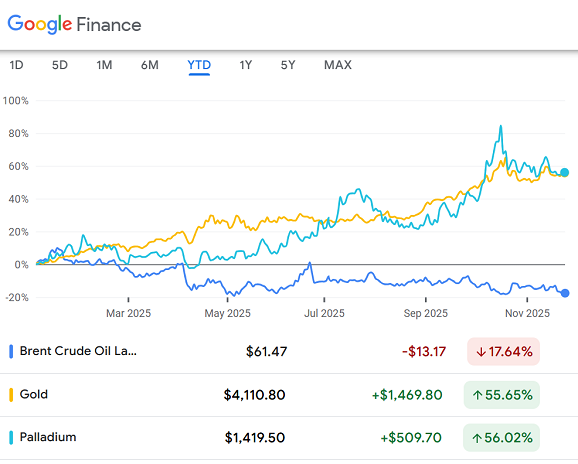
Task: Click the teal Palladium endpoint dot on chart
Action: coord(565,172)
